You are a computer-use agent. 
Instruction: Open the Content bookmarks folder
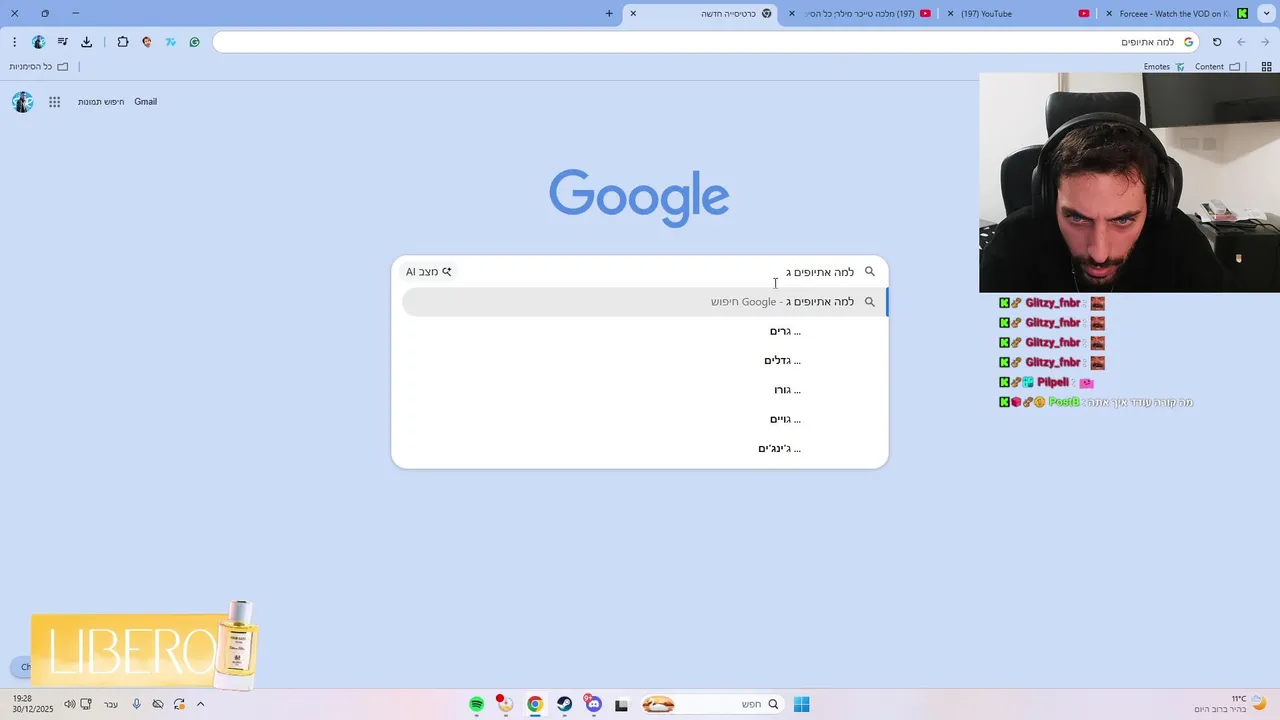coord(1218,67)
